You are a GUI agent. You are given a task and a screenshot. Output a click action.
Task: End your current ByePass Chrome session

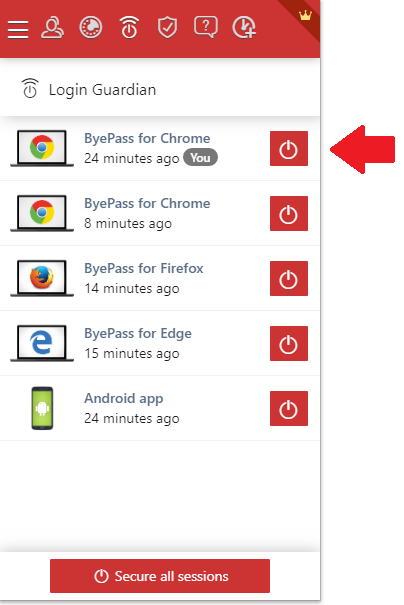[289, 149]
